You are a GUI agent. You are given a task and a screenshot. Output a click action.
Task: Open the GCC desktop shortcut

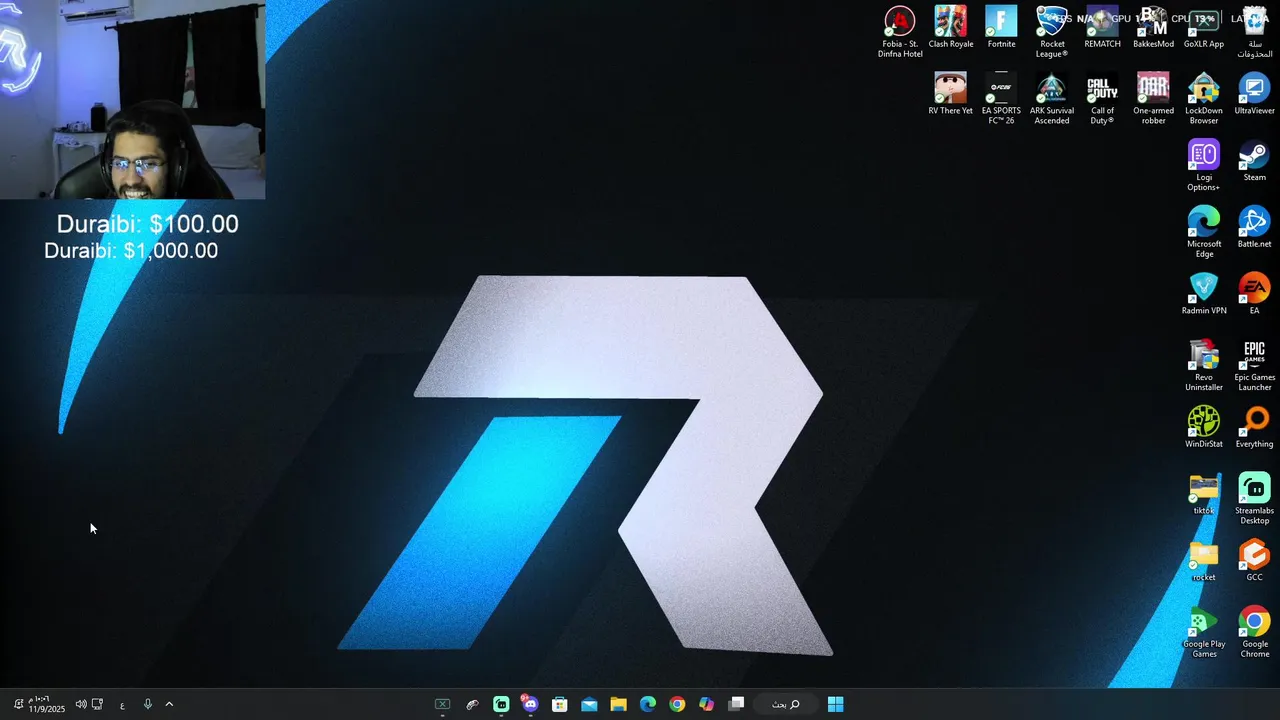click(1254, 561)
